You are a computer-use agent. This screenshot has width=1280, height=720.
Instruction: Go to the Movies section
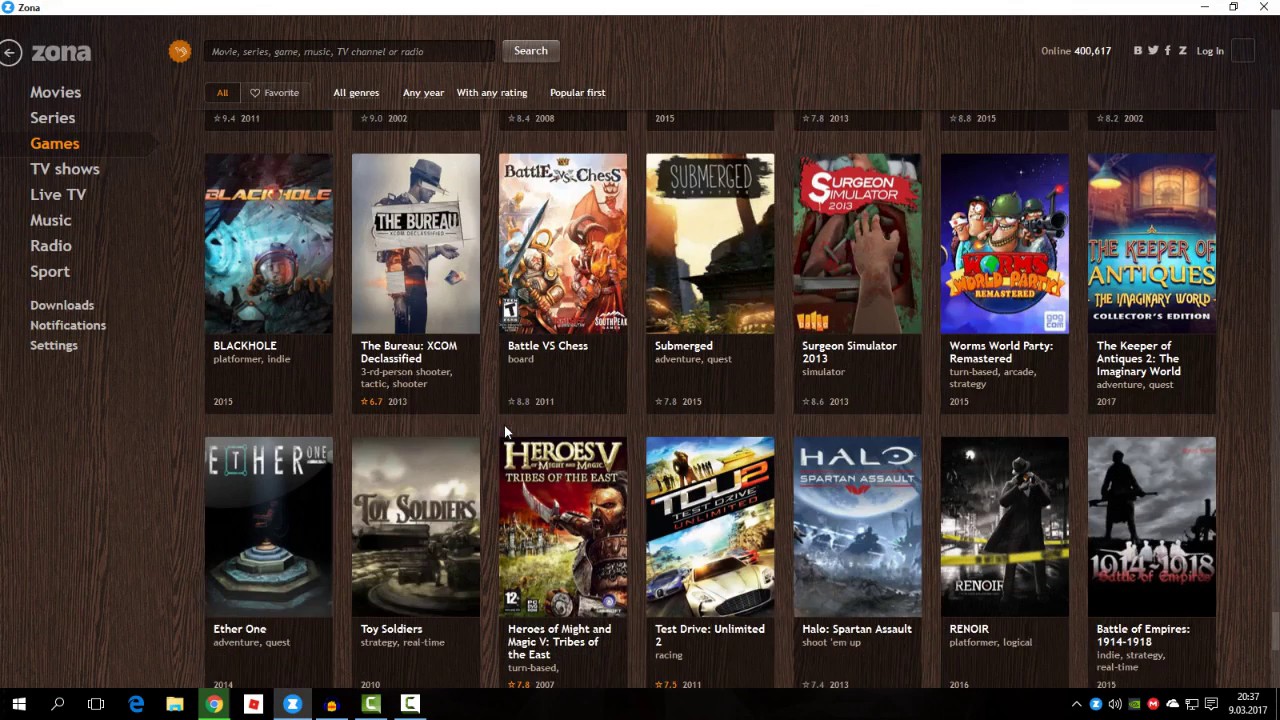(x=55, y=92)
